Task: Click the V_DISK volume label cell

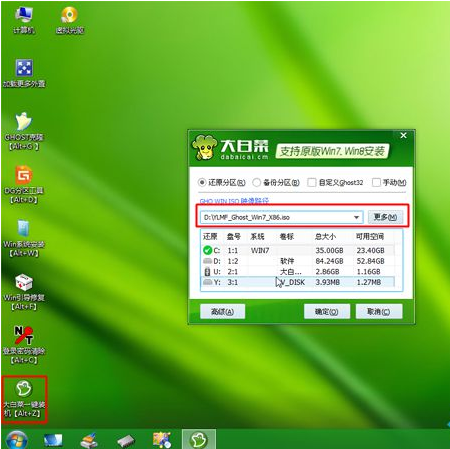Action: (x=292, y=282)
